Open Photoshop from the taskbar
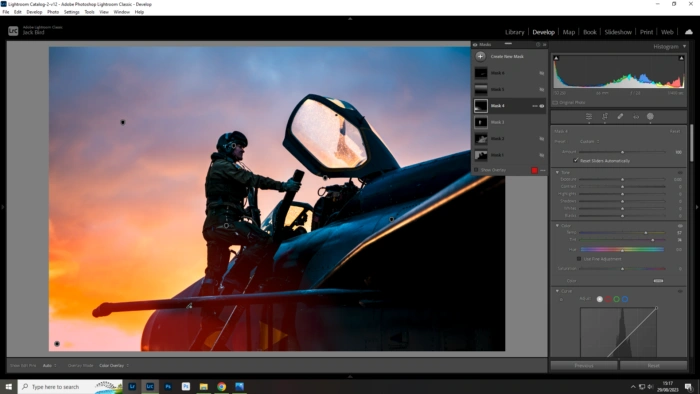 (x=168, y=386)
